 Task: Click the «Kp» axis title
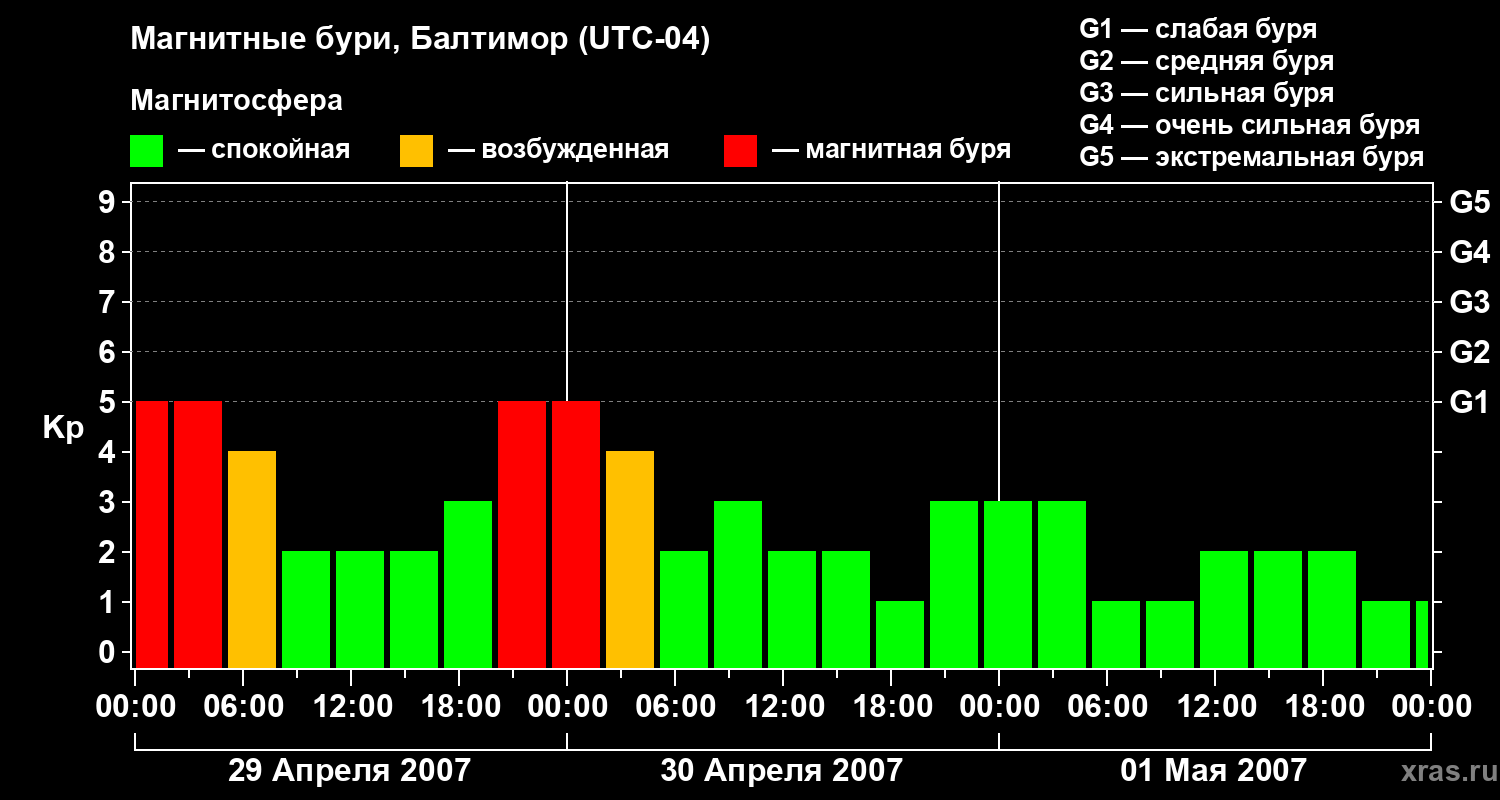pos(64,428)
